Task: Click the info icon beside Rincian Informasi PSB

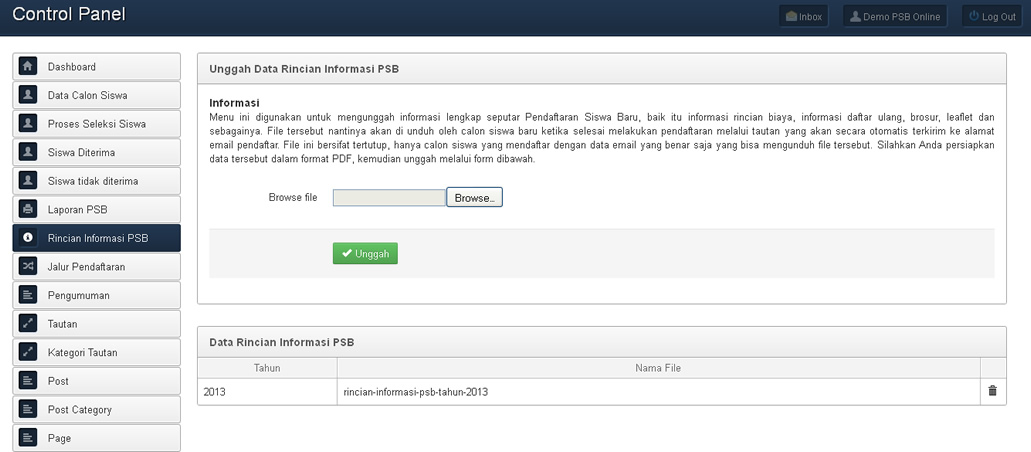Action: [28, 238]
